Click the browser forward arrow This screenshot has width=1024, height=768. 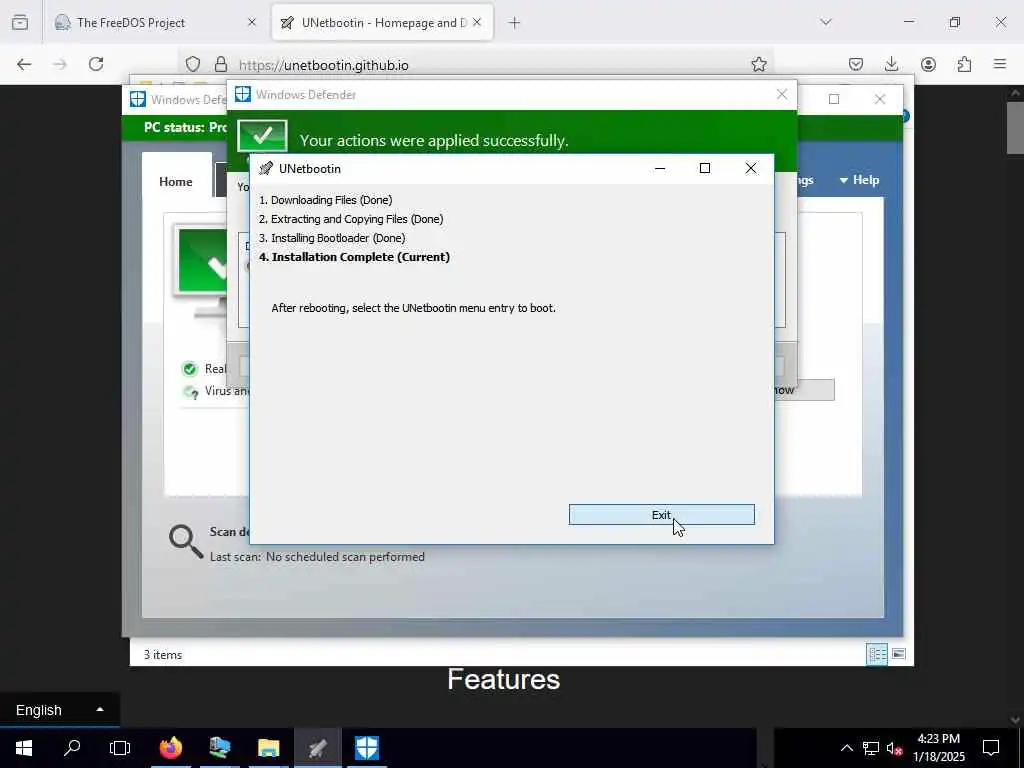coord(60,64)
